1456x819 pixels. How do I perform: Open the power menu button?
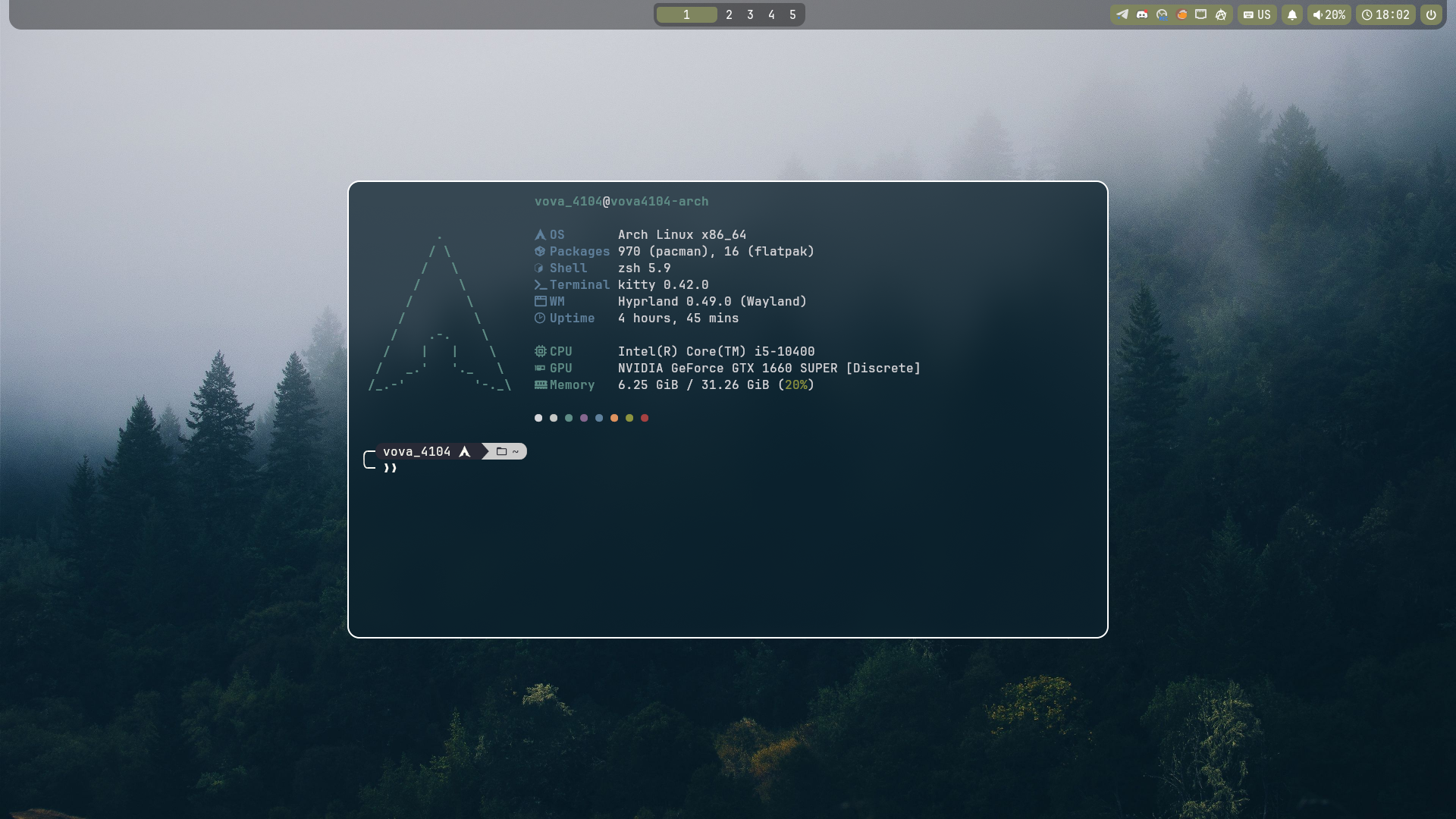point(1431,14)
